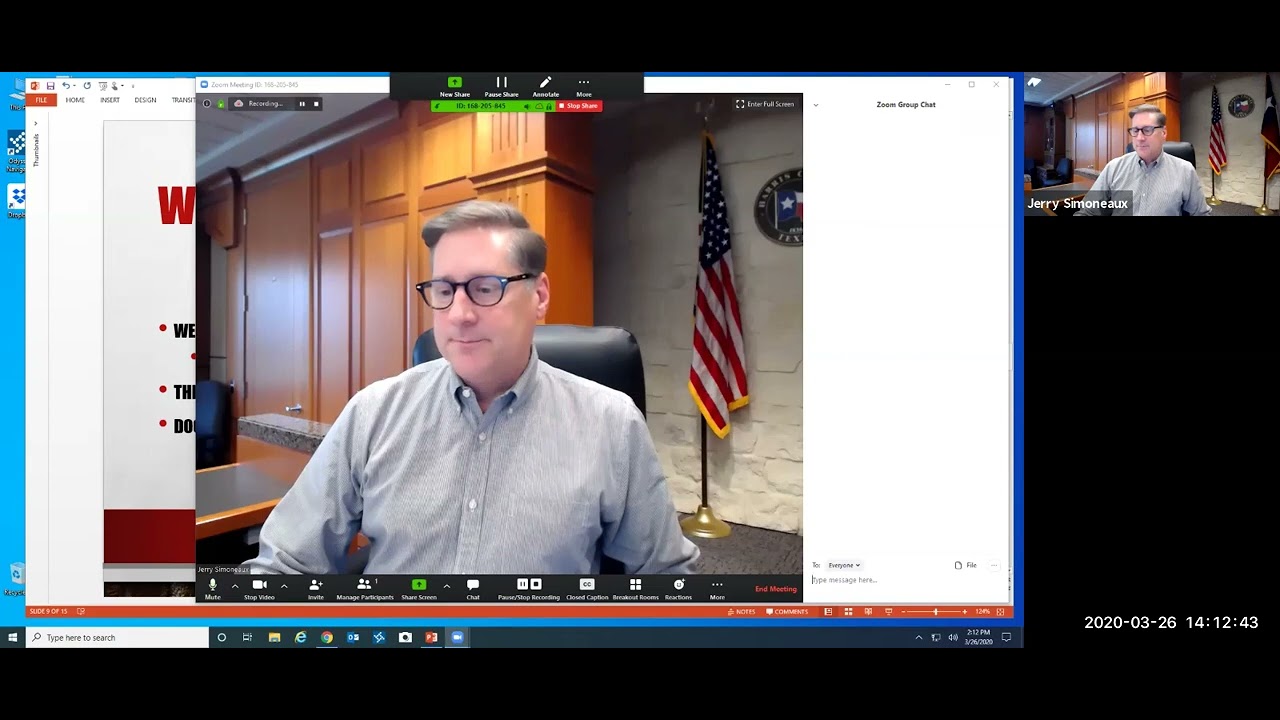1280x720 pixels.
Task: Open Manage Participants panel
Action: [365, 589]
